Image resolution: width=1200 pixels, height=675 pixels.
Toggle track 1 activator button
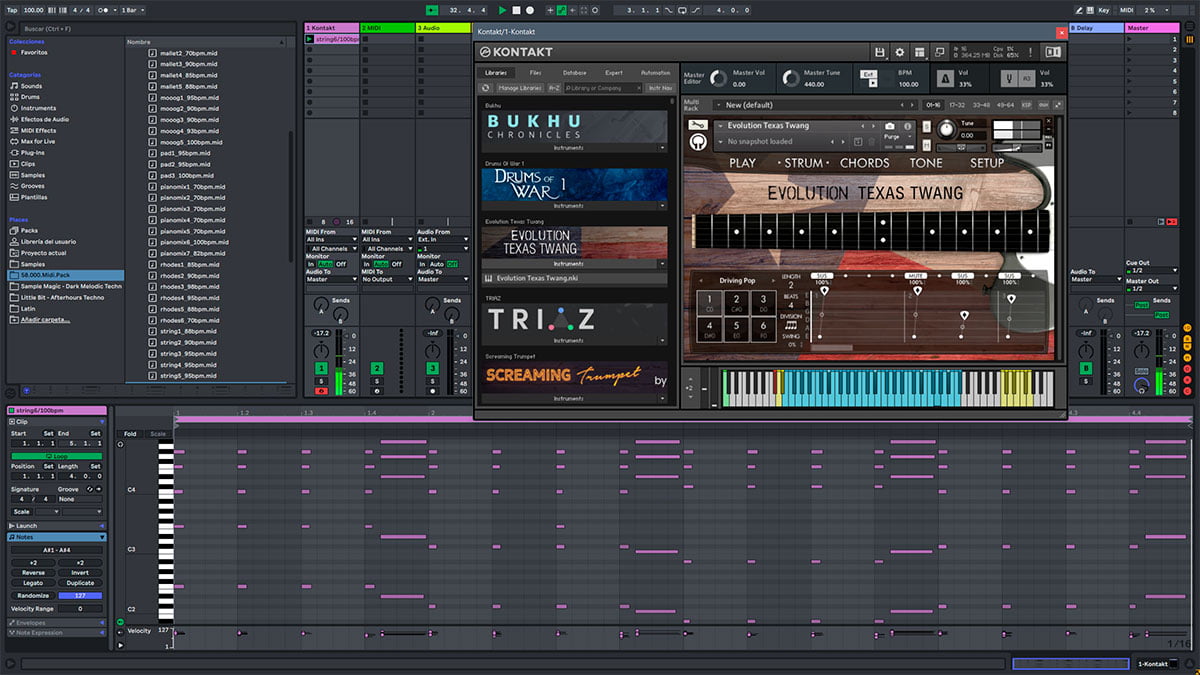(x=321, y=368)
